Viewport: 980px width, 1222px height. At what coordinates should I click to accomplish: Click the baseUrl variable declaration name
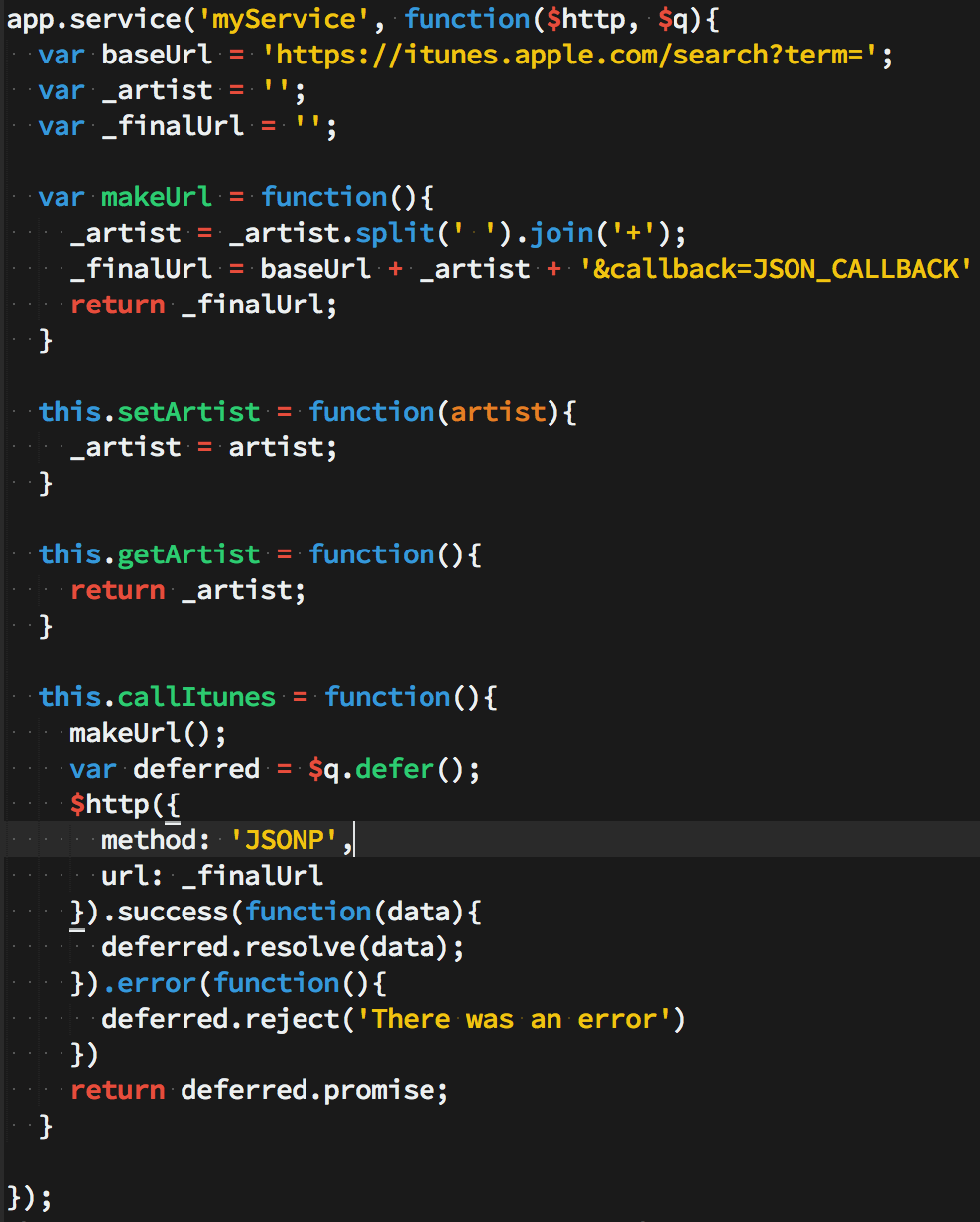coord(157,55)
